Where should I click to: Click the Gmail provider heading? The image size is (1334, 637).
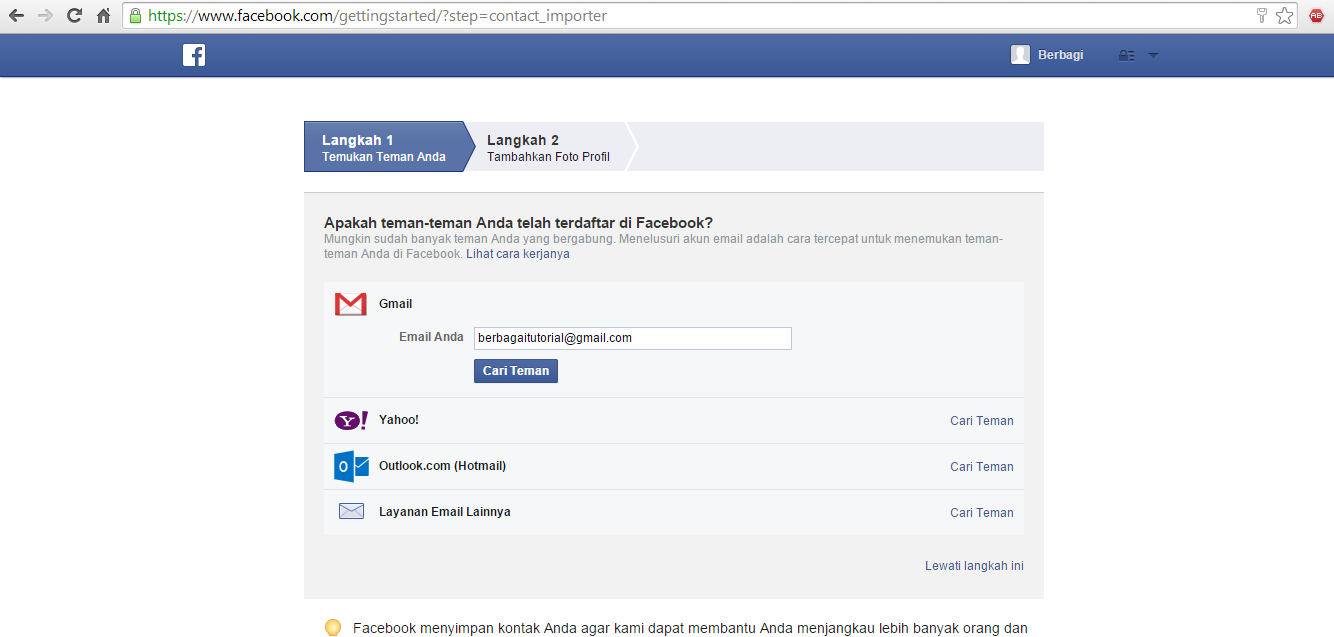[396, 304]
